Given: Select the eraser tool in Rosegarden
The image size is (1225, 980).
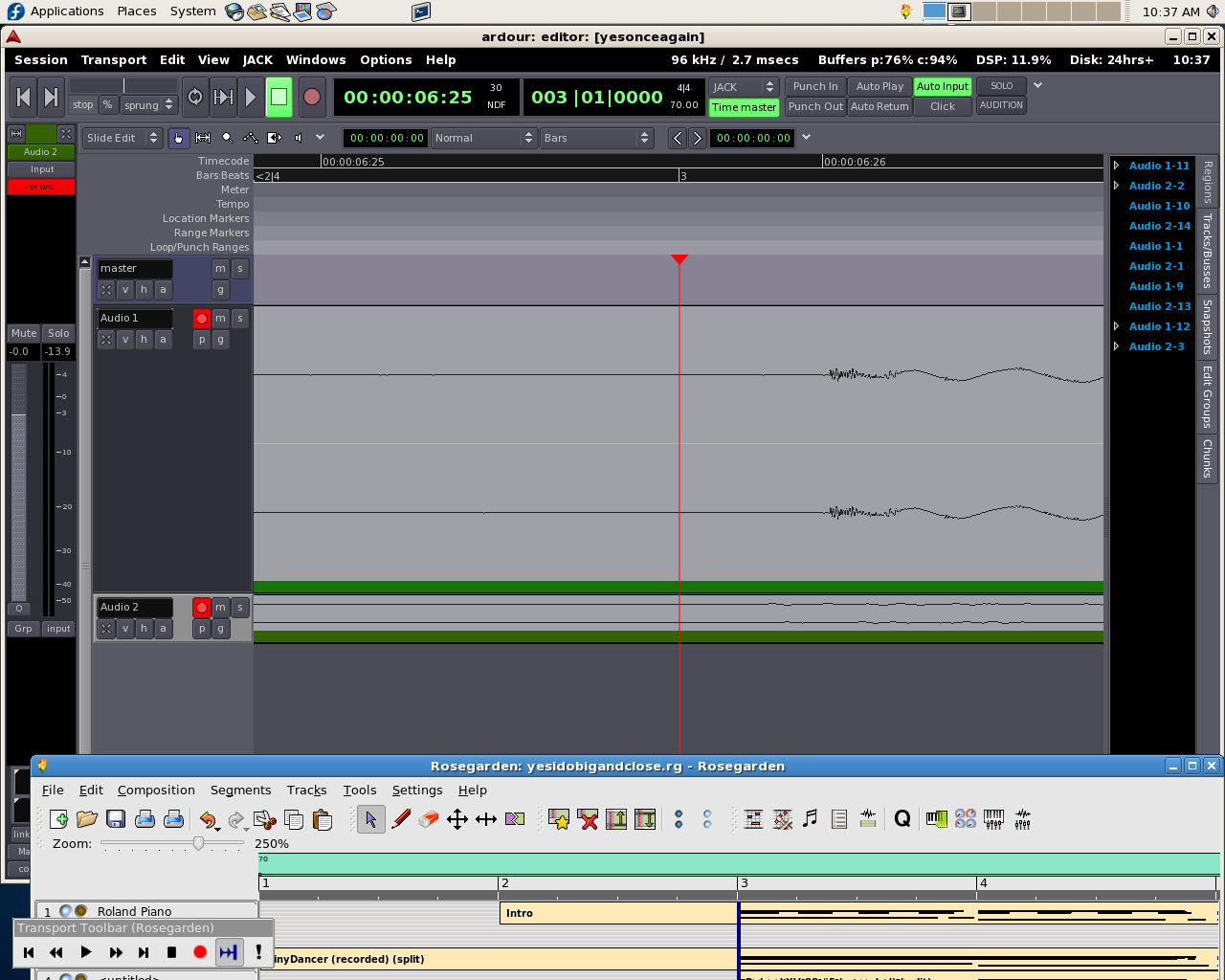Looking at the screenshot, I should (x=429, y=819).
